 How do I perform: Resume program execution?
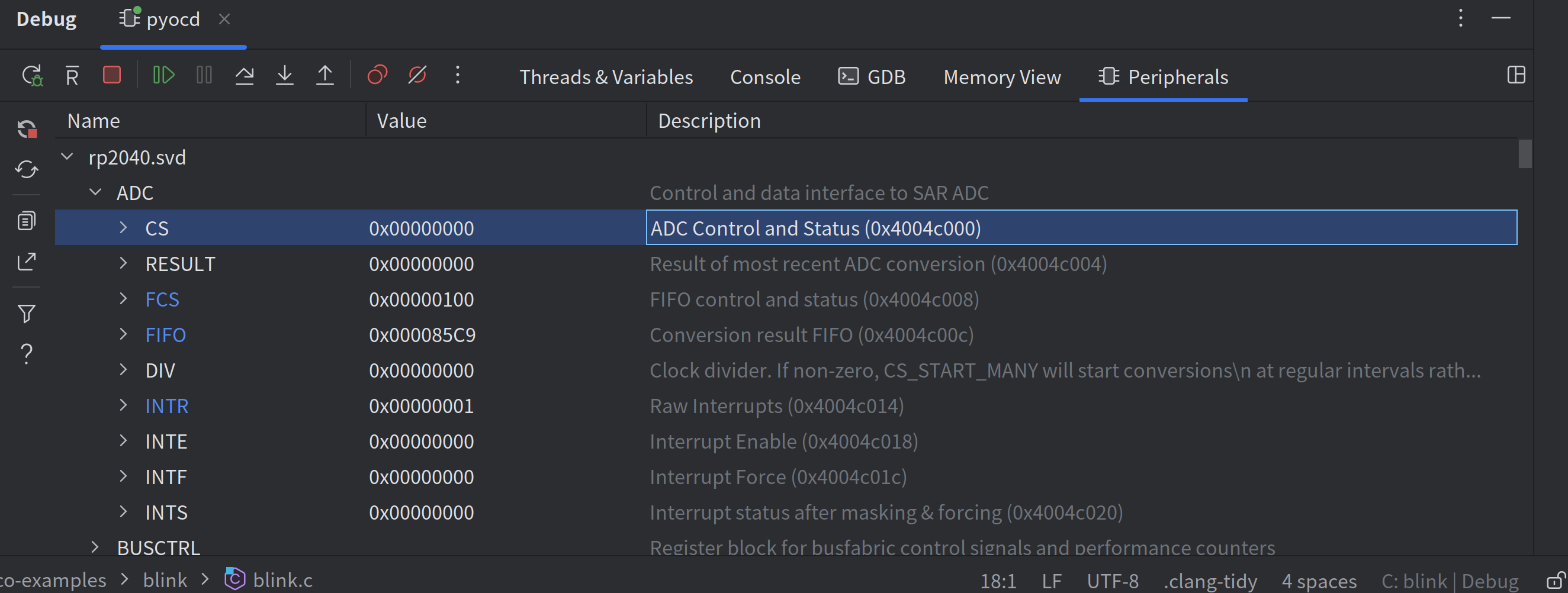[x=163, y=75]
